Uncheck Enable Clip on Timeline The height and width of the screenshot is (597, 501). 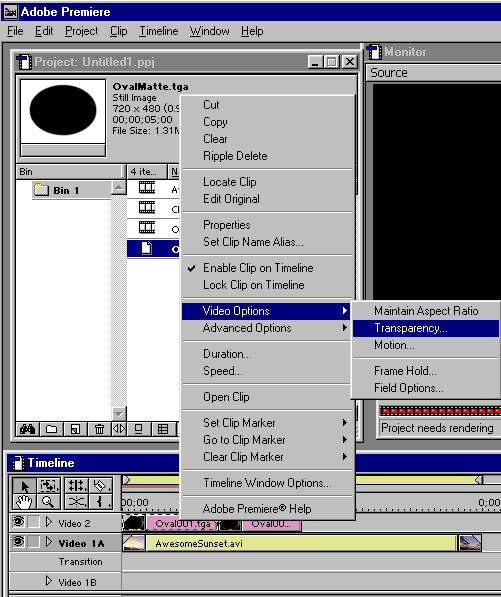258,268
